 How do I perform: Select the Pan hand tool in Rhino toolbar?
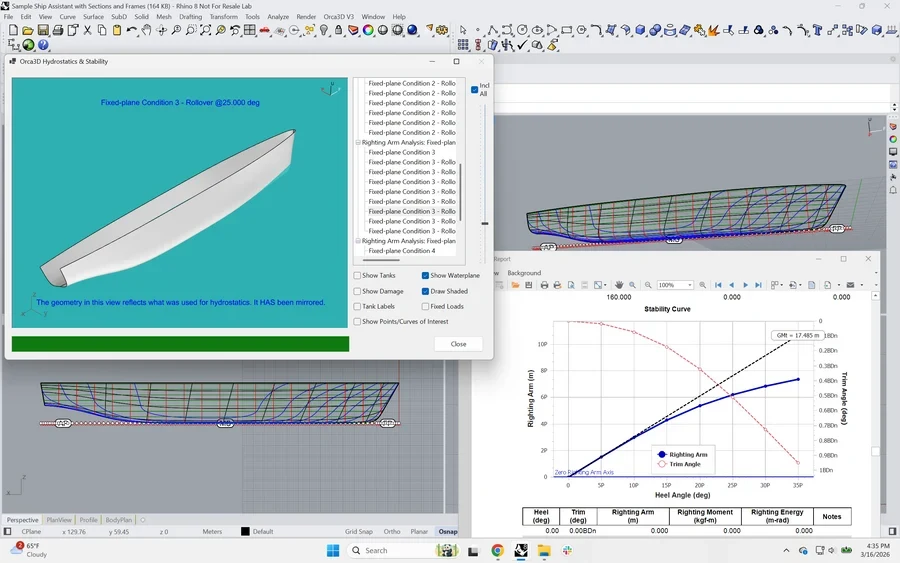coord(146,30)
